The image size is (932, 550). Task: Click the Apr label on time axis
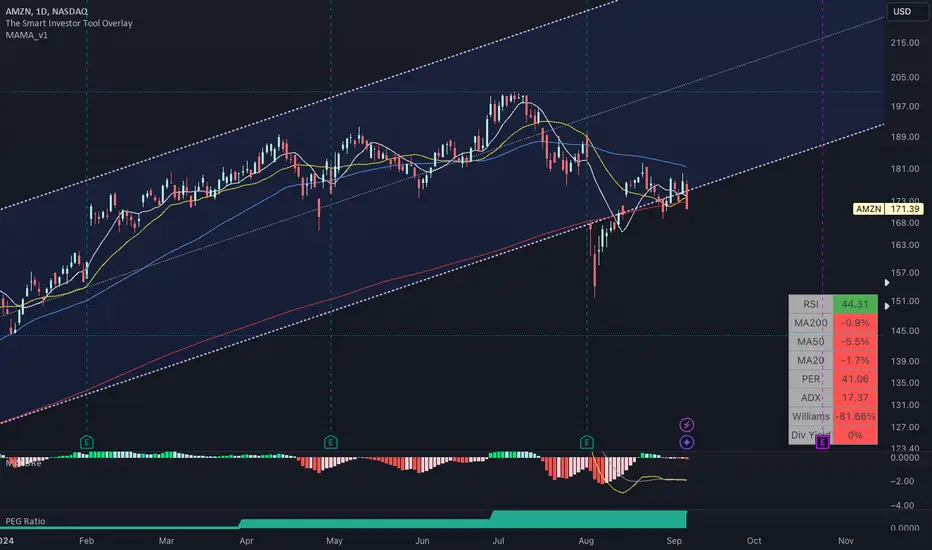click(246, 540)
